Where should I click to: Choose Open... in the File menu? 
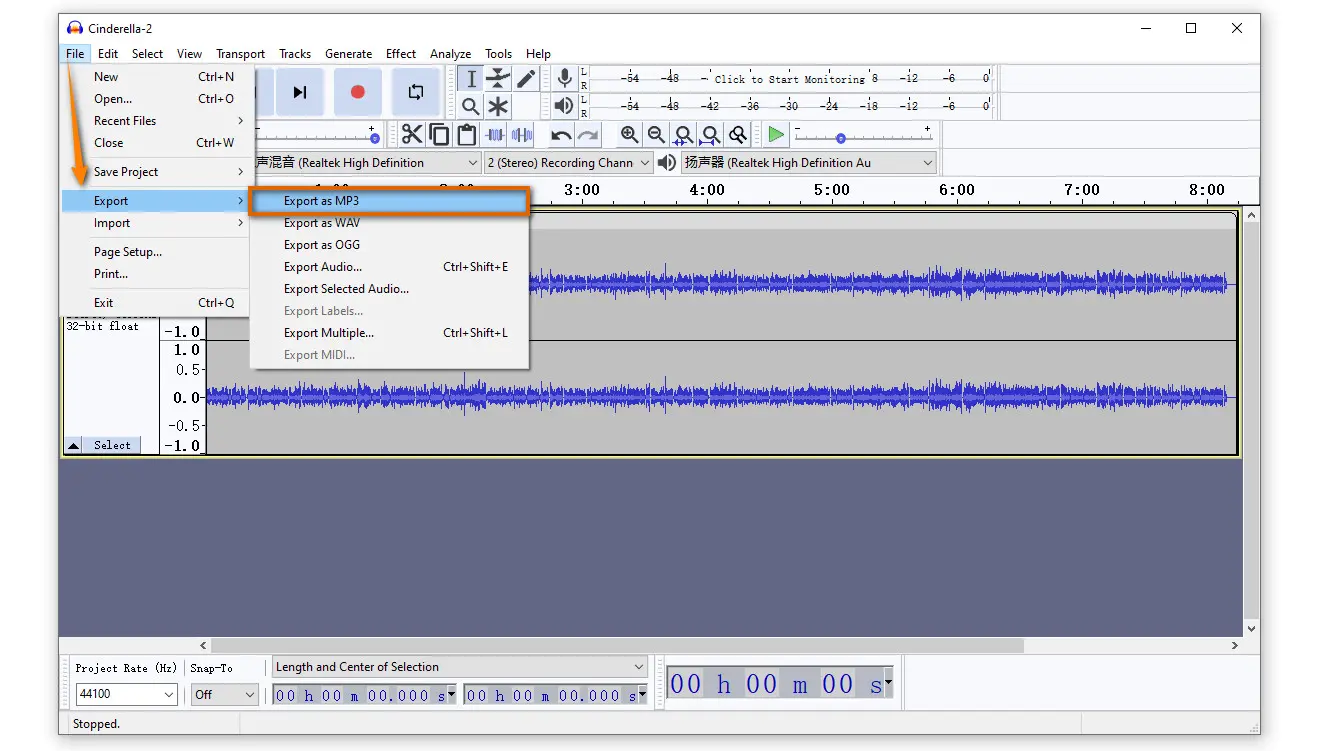[x=156, y=99]
